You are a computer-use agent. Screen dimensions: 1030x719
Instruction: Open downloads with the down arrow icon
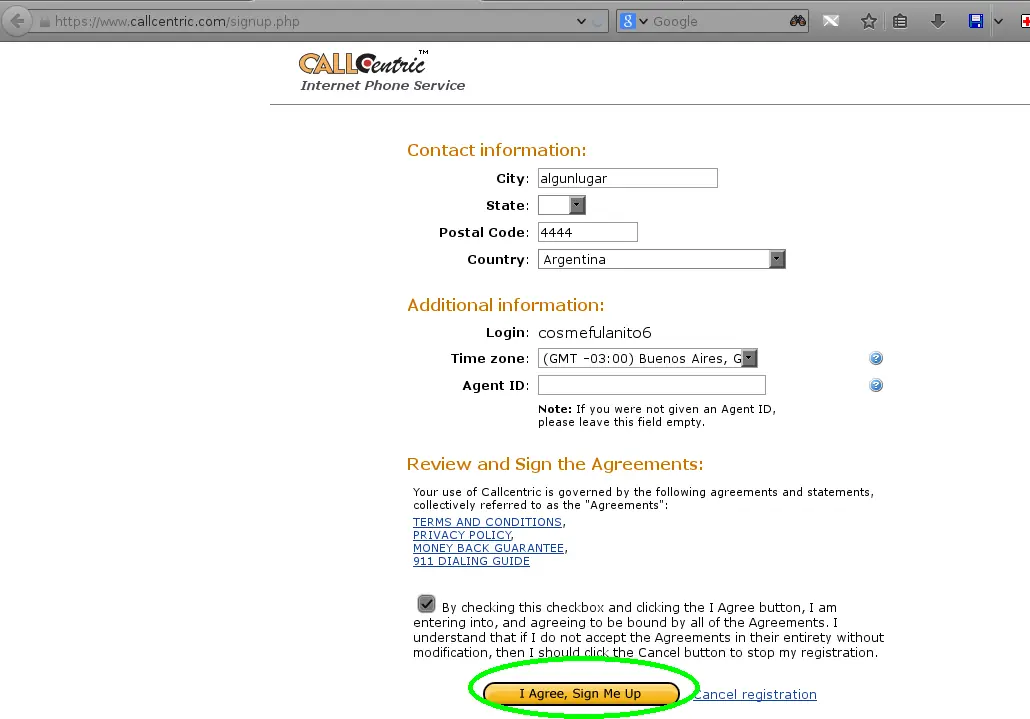pos(938,20)
